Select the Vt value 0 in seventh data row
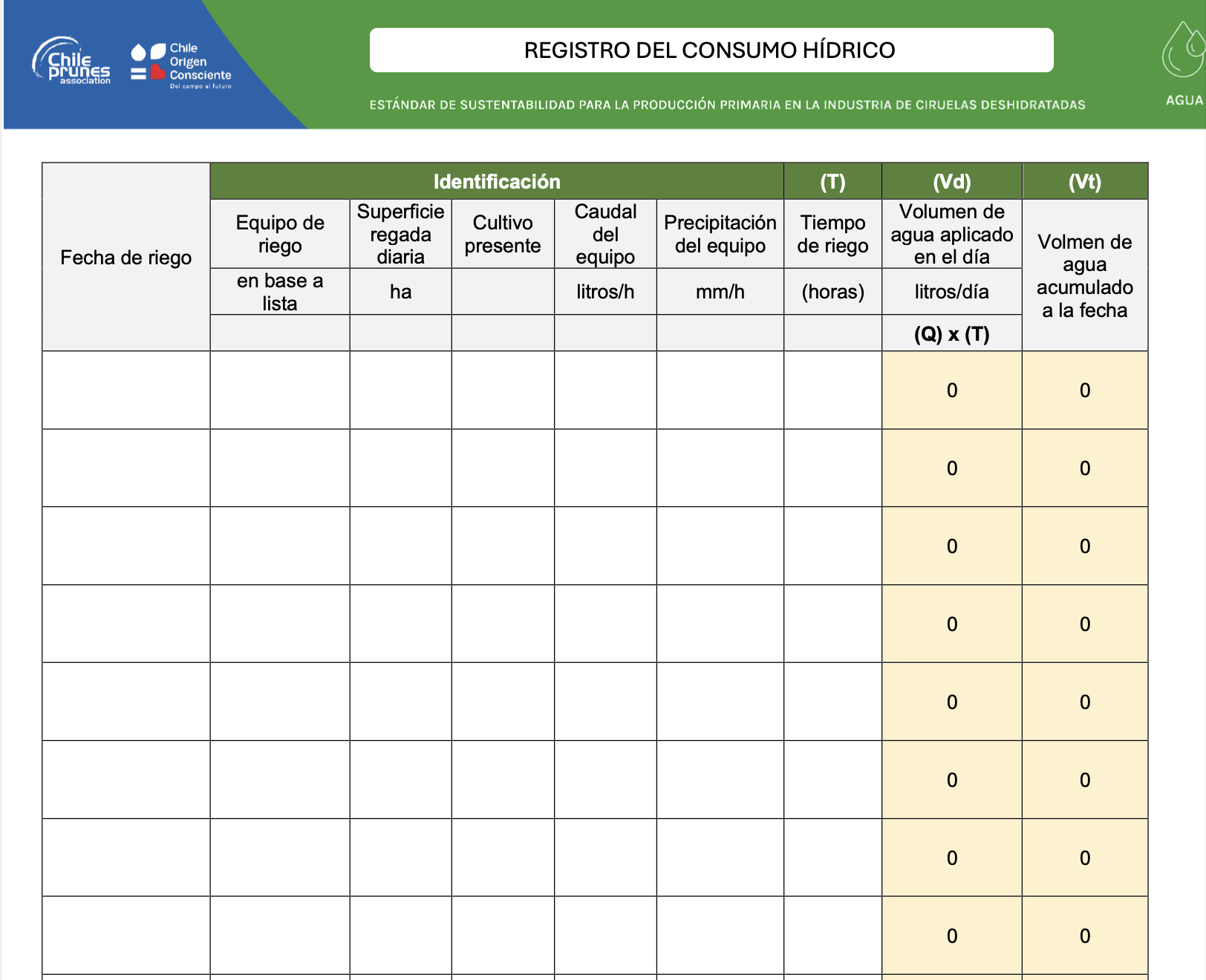This screenshot has width=1206, height=980. pyautogui.click(x=1085, y=857)
